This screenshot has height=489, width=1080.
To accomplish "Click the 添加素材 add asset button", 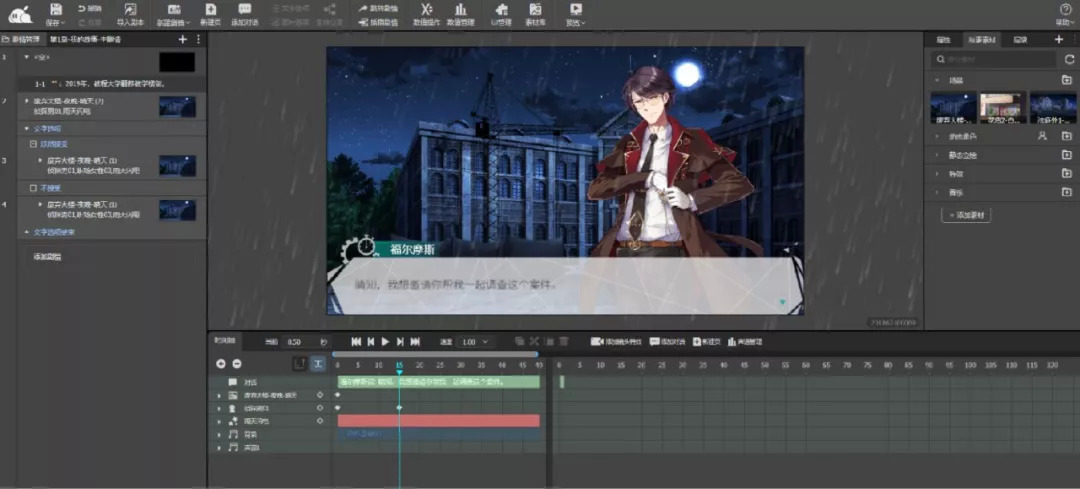I will pyautogui.click(x=965, y=215).
